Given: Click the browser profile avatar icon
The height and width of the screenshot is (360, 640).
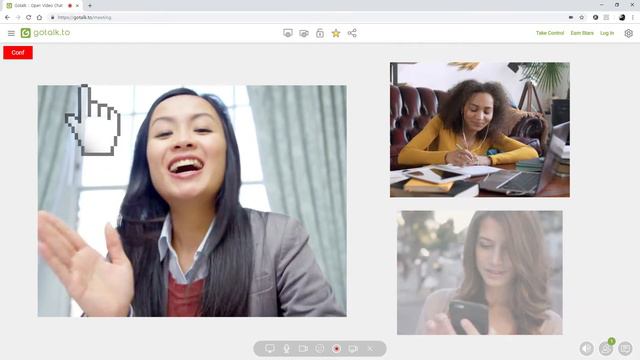Looking at the screenshot, I should [622, 18].
